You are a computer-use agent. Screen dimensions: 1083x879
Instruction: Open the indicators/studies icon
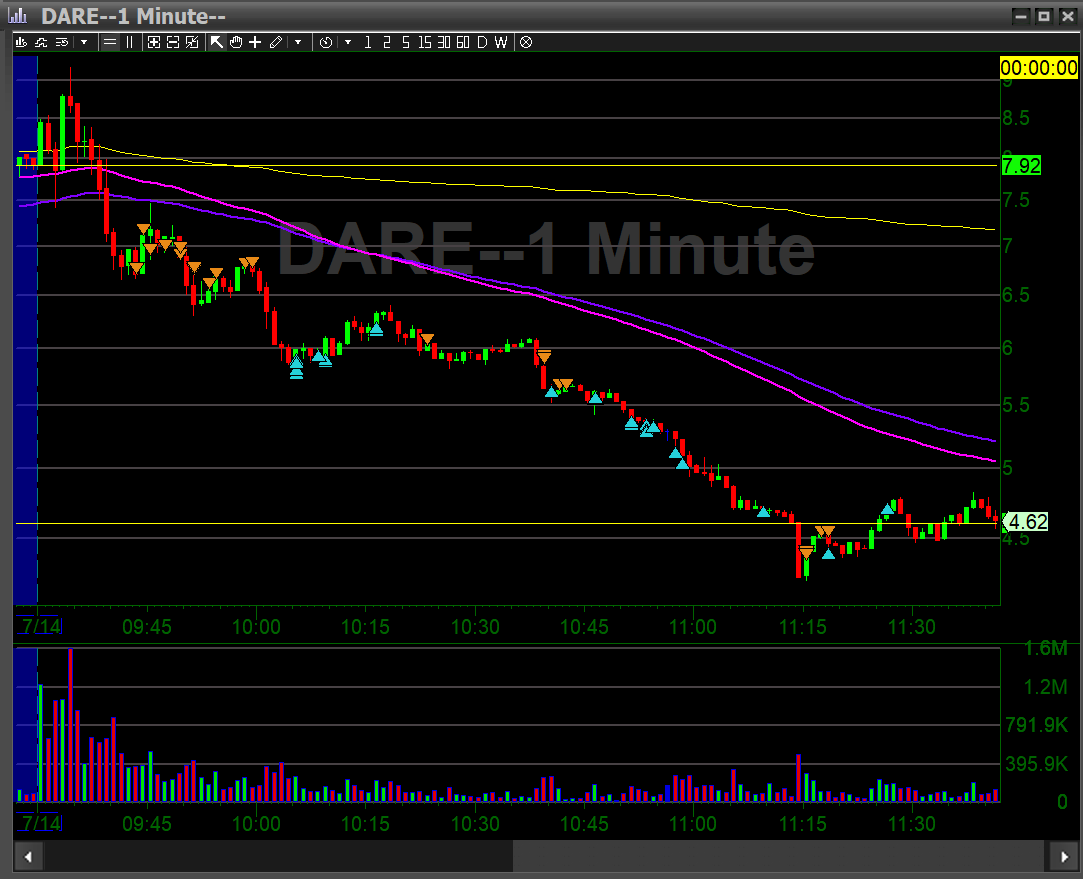pyautogui.click(x=41, y=42)
